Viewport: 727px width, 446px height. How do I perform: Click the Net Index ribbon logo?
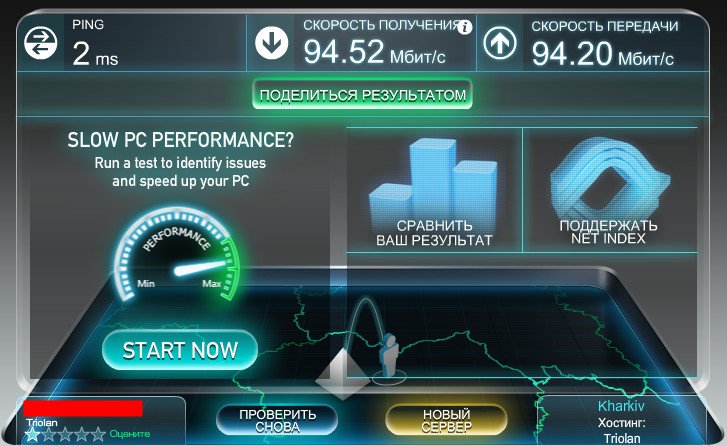coord(609,177)
